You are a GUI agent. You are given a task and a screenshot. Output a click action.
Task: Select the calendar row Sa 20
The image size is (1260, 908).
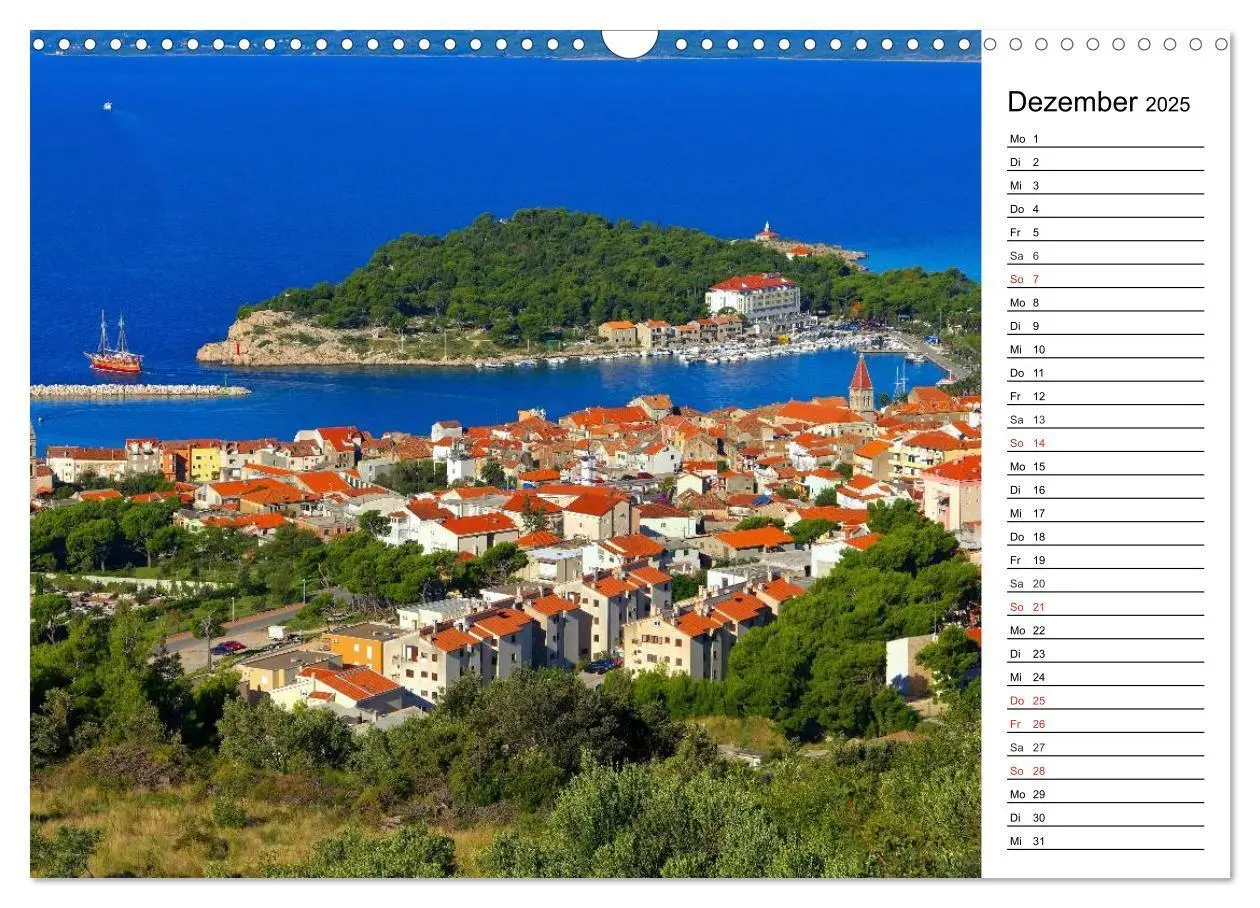coord(1105,584)
